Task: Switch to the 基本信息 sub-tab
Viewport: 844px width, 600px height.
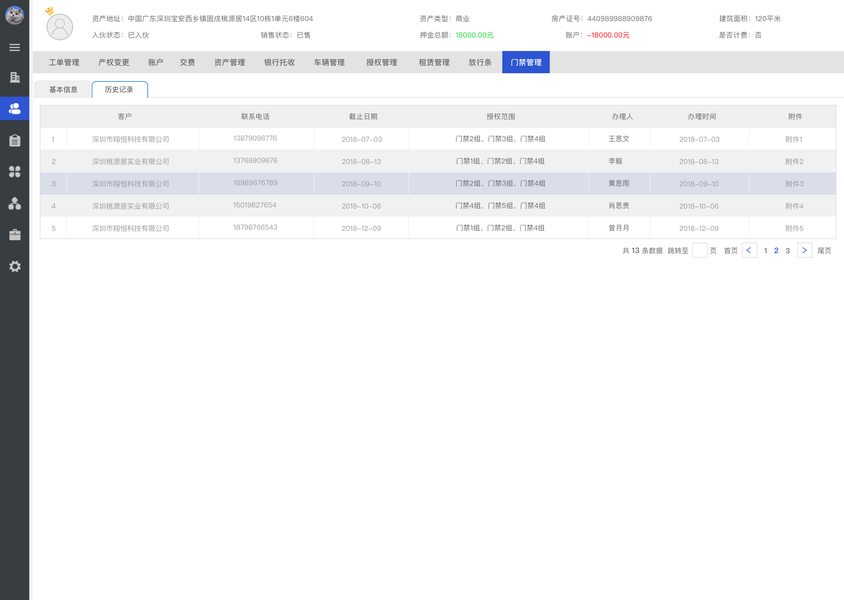Action: pos(63,90)
